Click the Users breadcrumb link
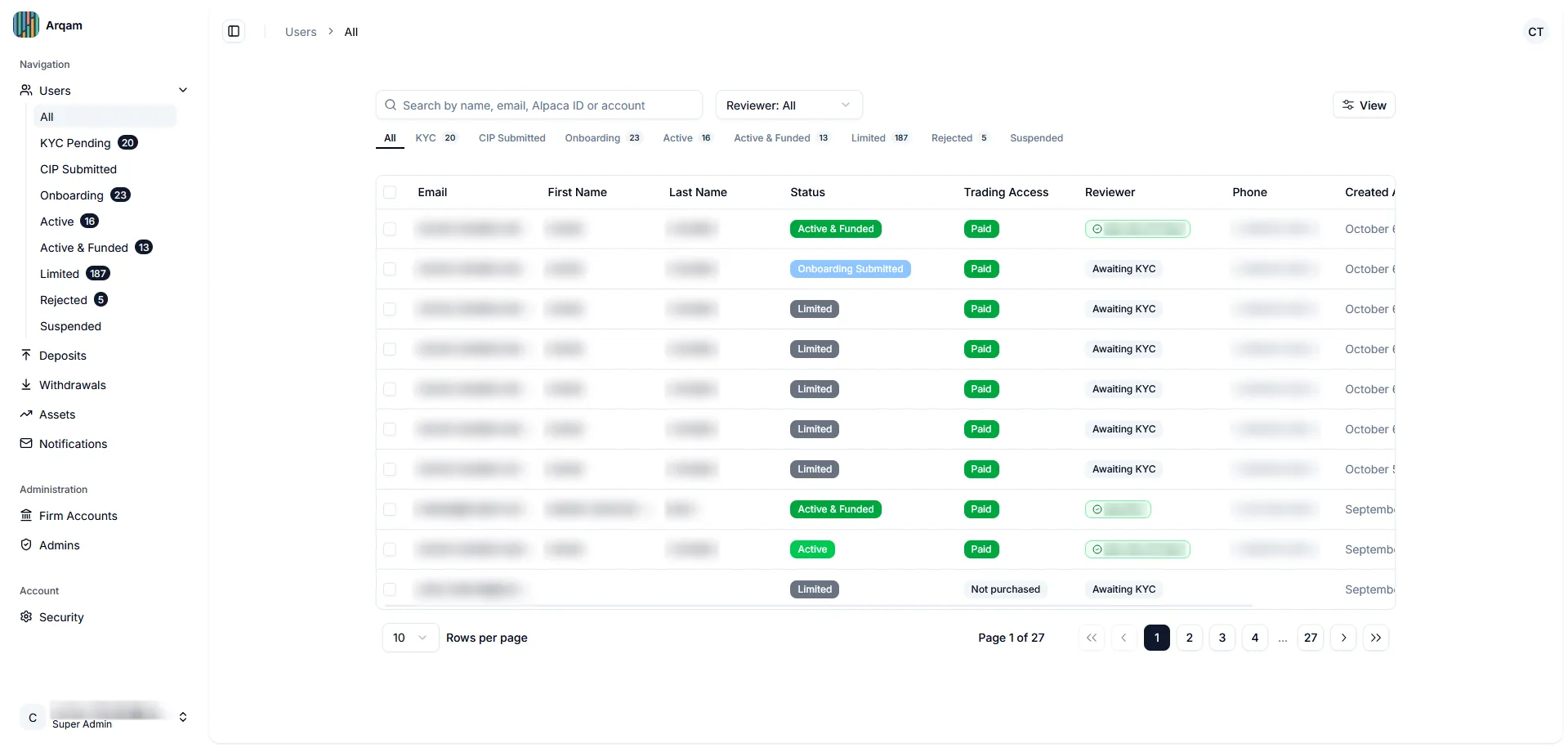 click(x=301, y=32)
